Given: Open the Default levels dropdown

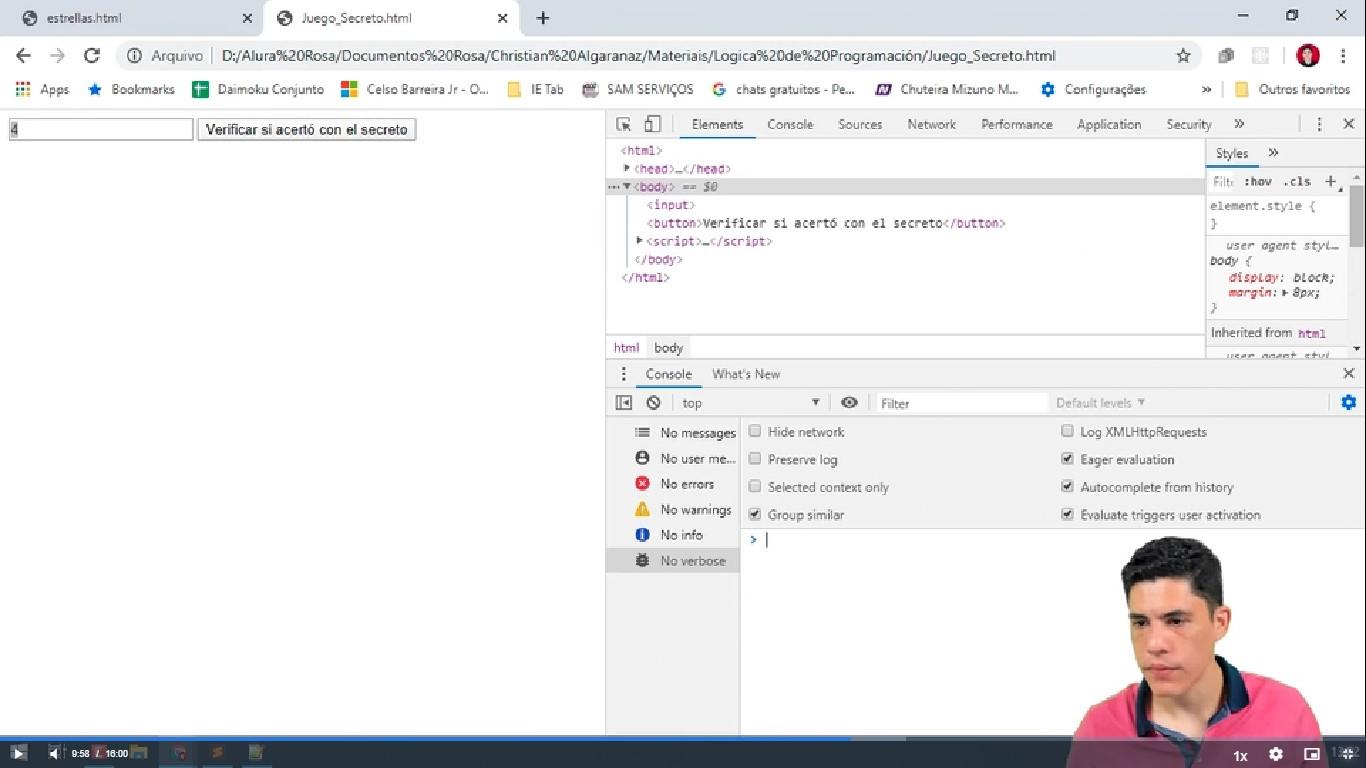Looking at the screenshot, I should (1100, 403).
